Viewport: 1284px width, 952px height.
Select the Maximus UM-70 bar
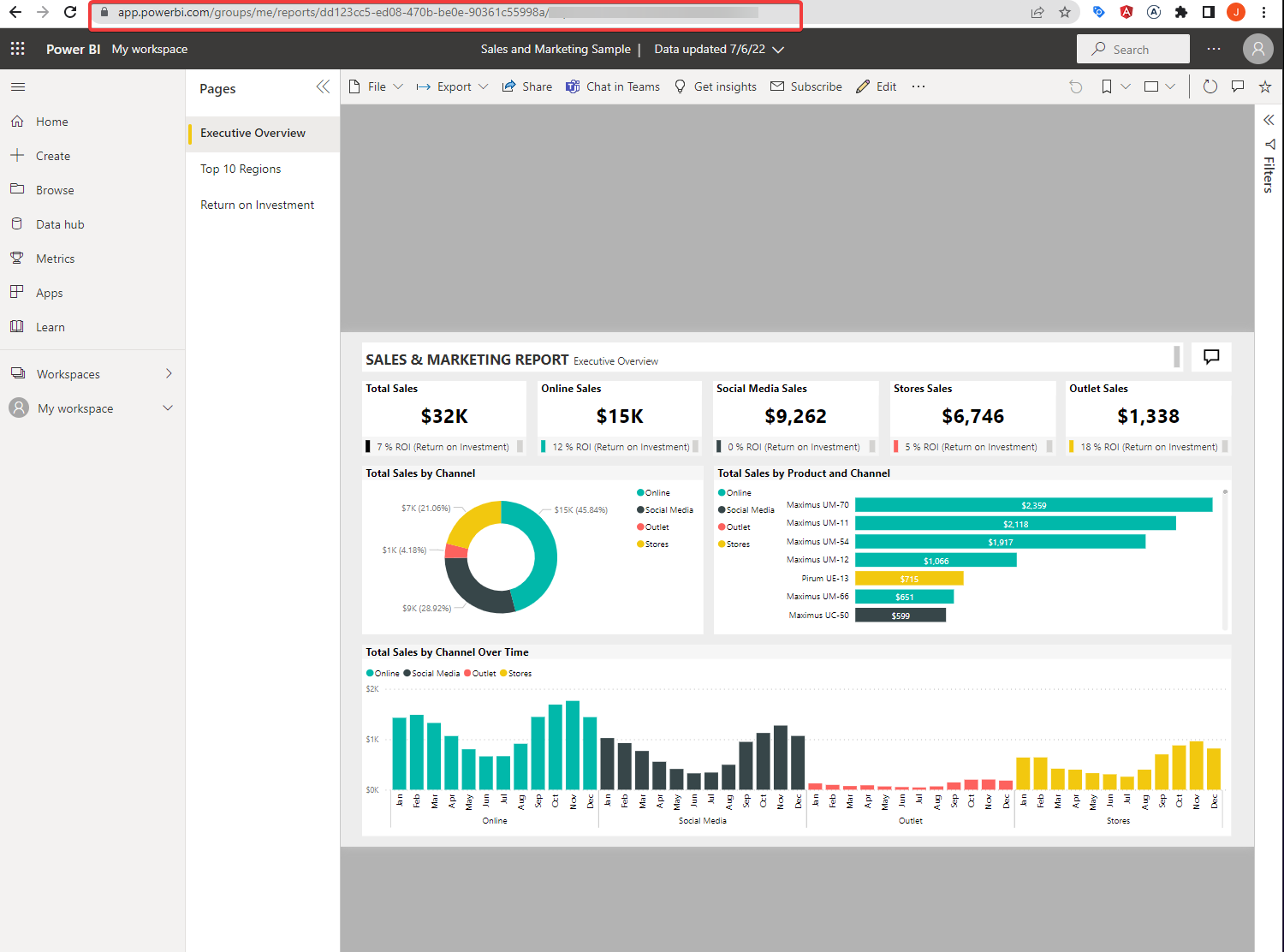click(1034, 505)
